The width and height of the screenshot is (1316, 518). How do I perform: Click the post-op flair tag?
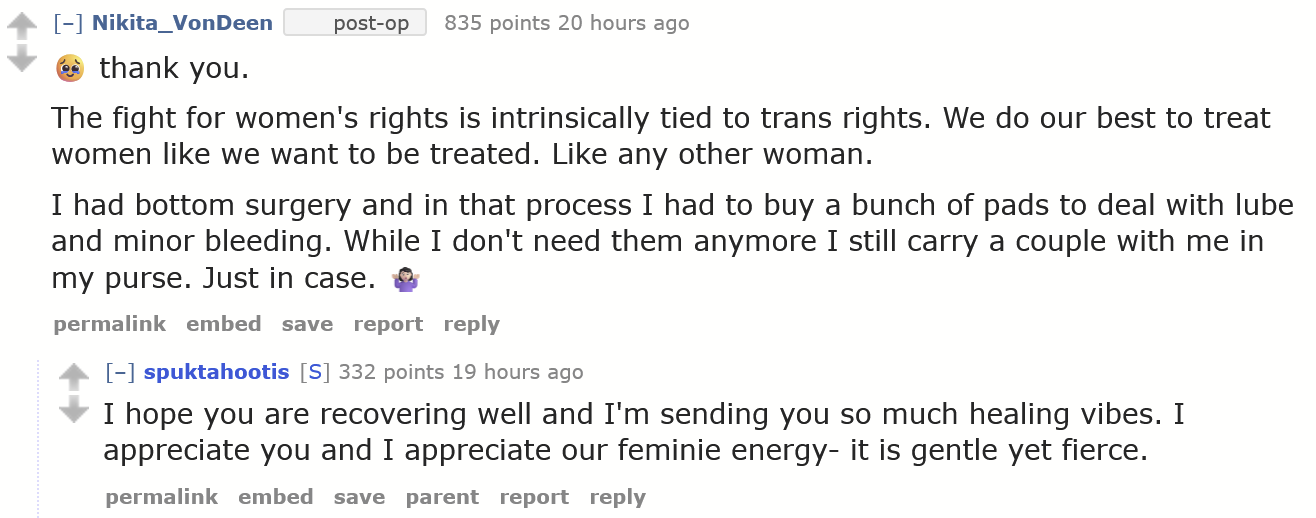click(355, 23)
